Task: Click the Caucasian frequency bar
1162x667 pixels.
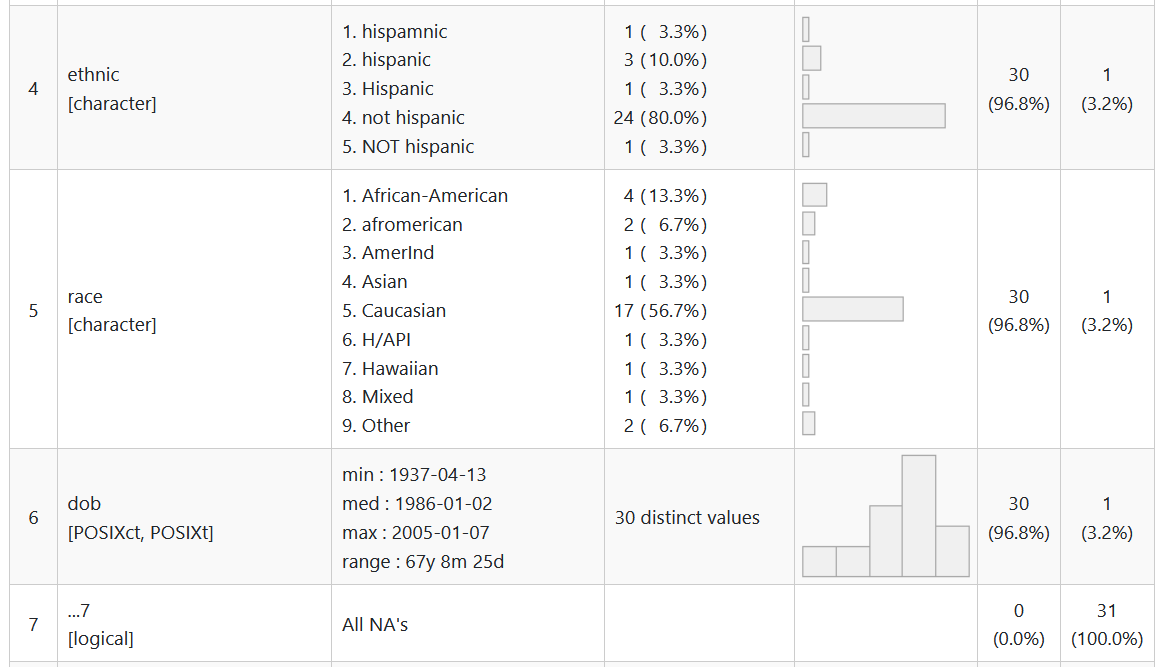Action: (x=852, y=309)
